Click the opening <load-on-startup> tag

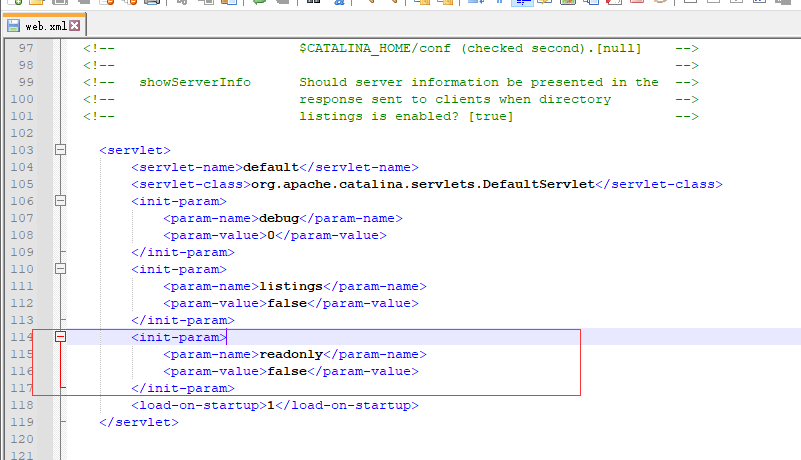coord(199,405)
